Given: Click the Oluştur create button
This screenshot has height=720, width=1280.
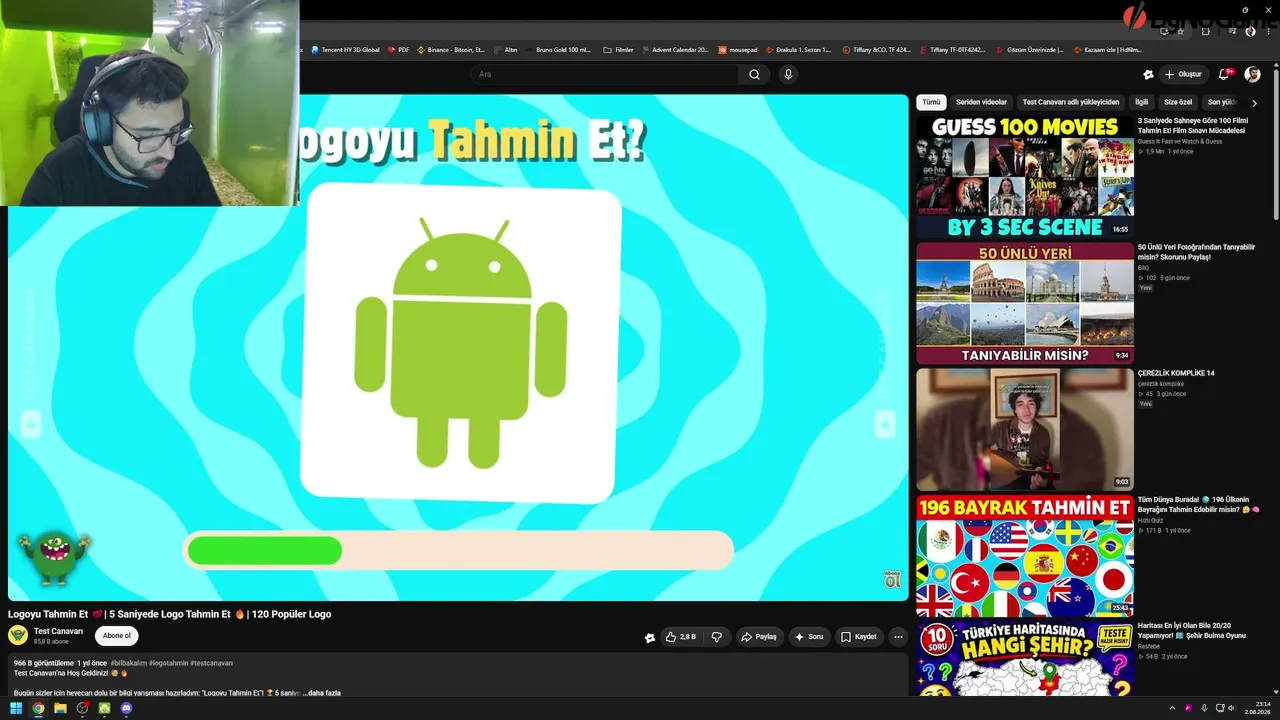Looking at the screenshot, I should tap(1182, 74).
